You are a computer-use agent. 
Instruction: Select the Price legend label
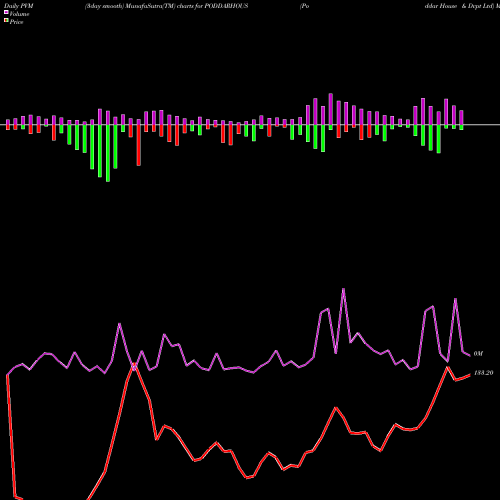click(x=16, y=22)
